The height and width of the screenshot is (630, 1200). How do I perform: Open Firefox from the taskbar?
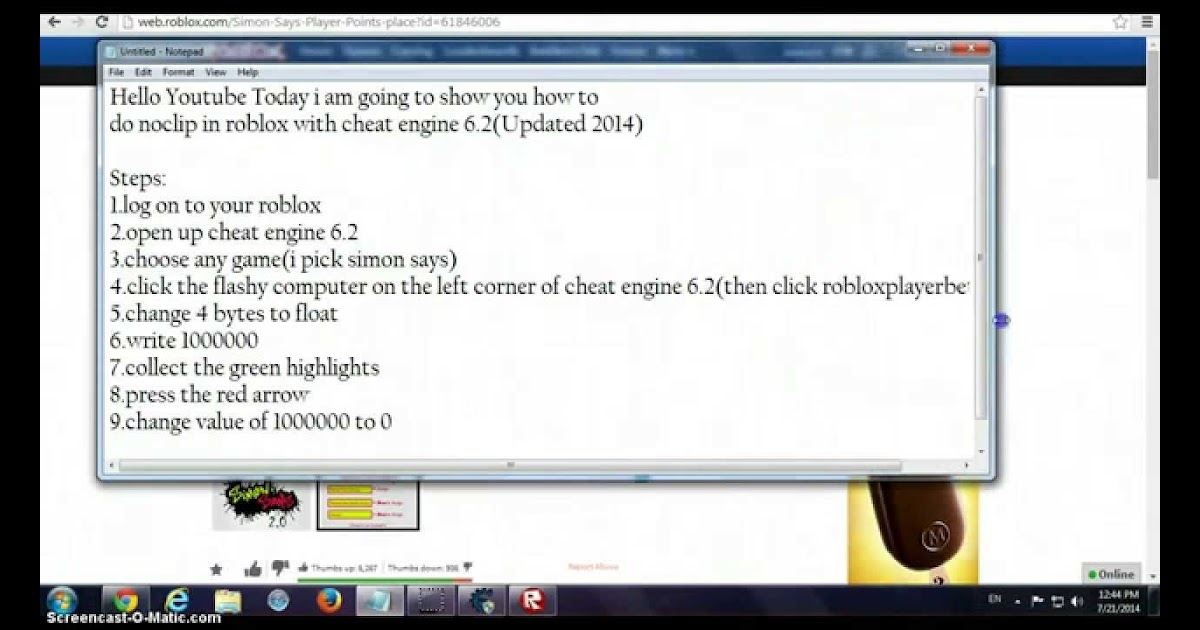coord(328,600)
